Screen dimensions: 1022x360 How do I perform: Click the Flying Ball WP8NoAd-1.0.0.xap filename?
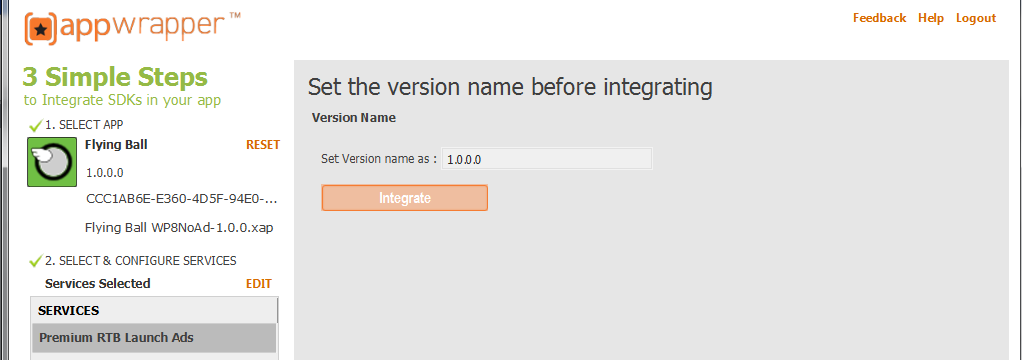click(x=179, y=228)
